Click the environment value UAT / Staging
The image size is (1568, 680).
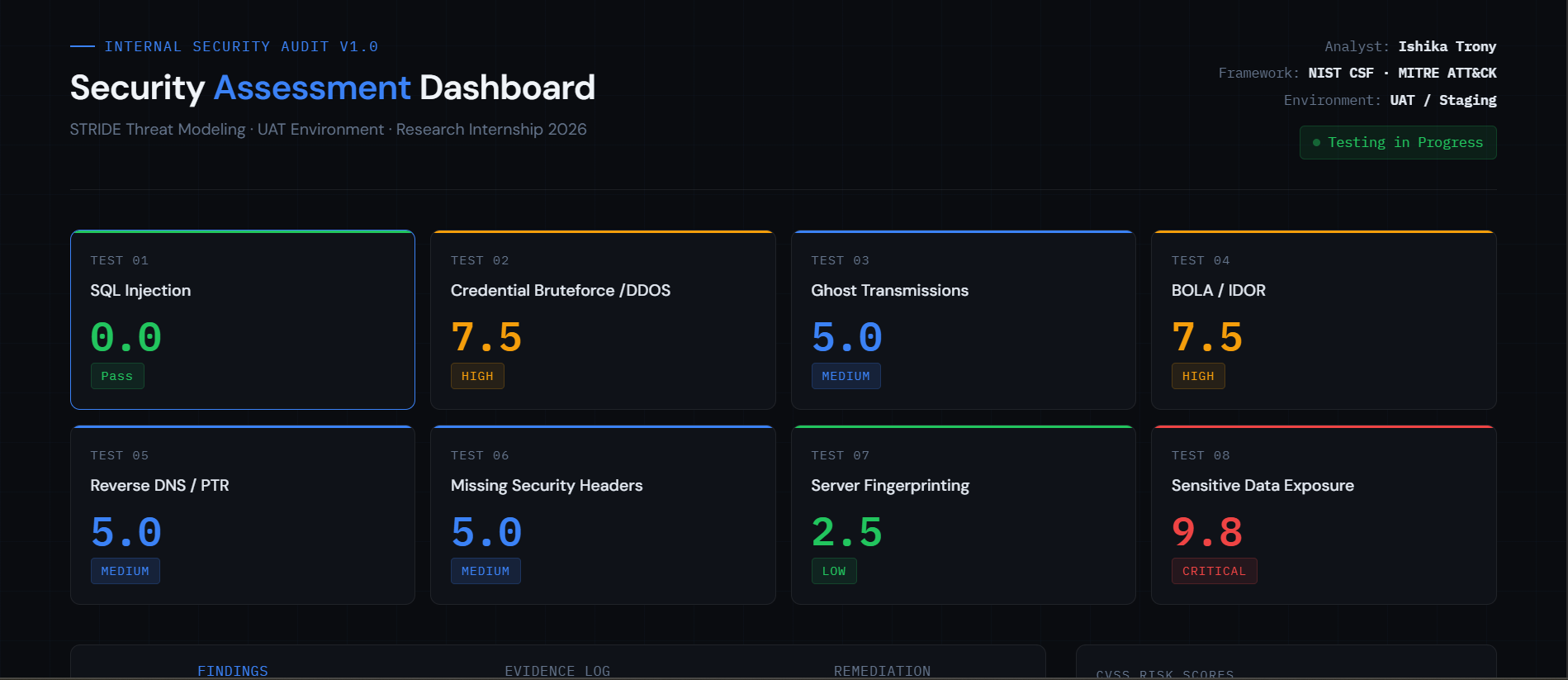click(1443, 100)
